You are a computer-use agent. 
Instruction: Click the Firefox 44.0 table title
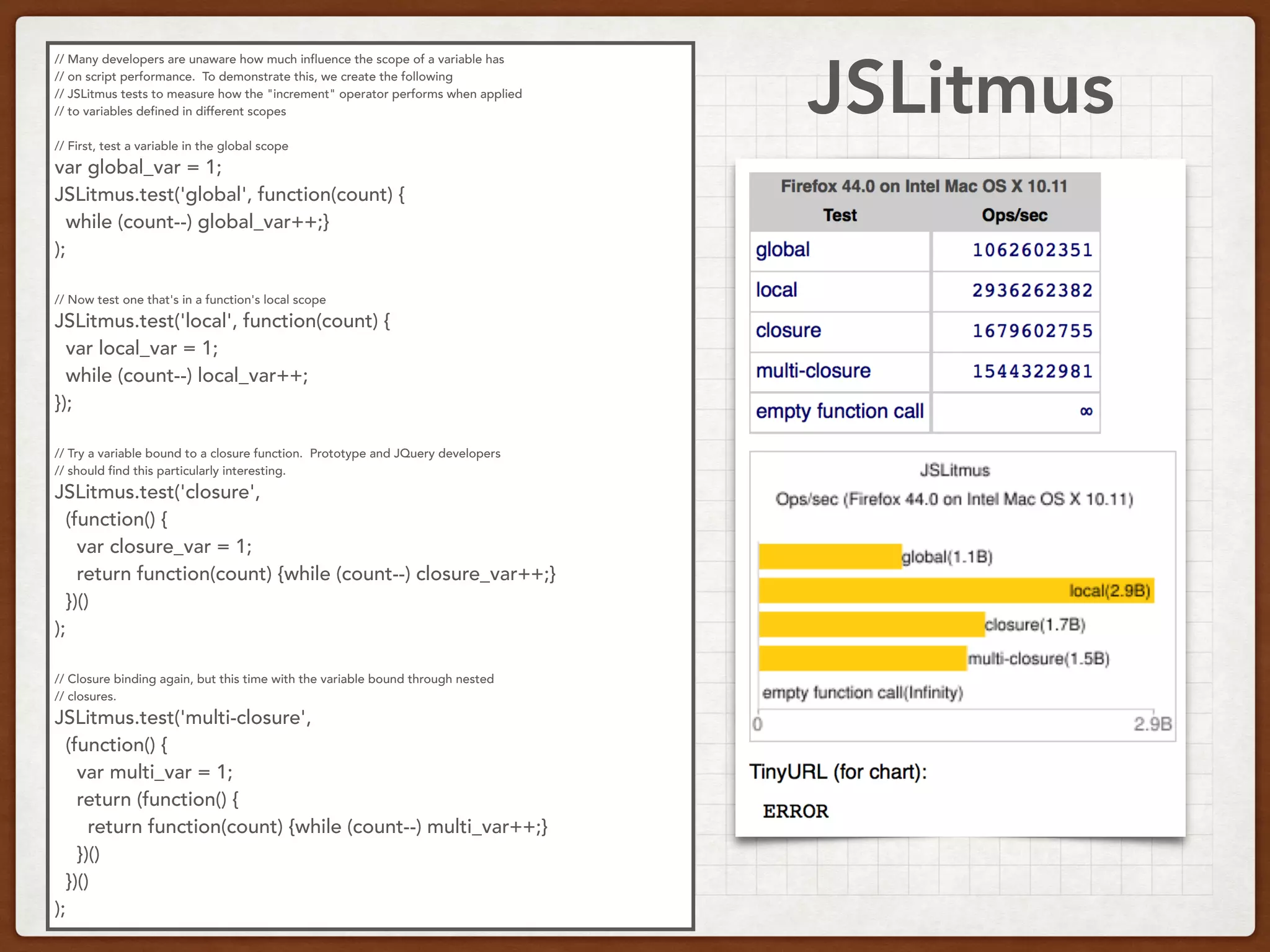click(924, 186)
